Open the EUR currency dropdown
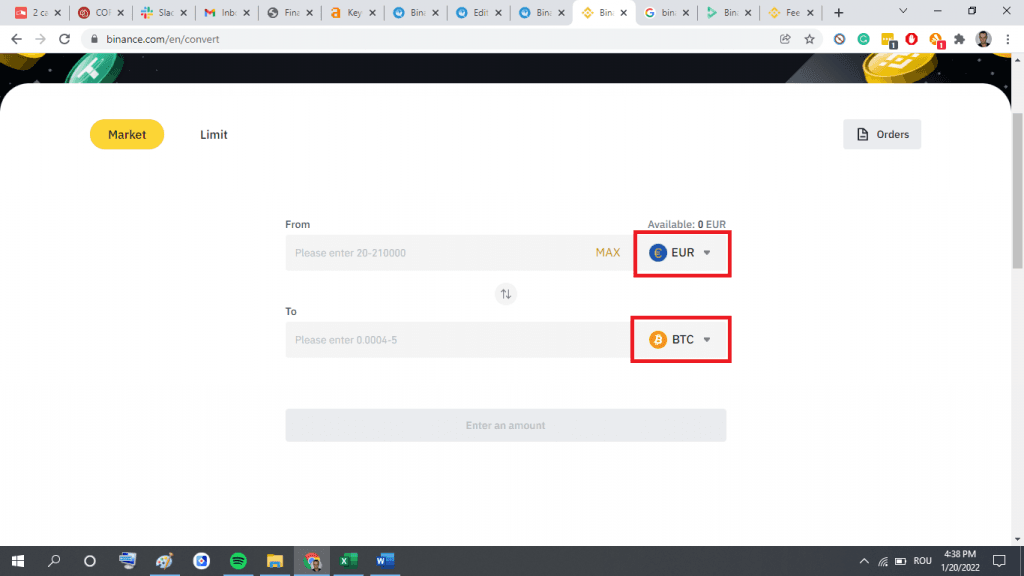 (681, 253)
